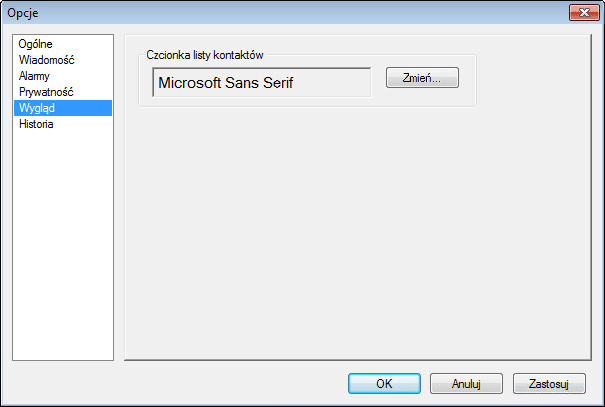Select the highlighted Wygląd entry
The height and width of the screenshot is (407, 605).
coord(63,108)
